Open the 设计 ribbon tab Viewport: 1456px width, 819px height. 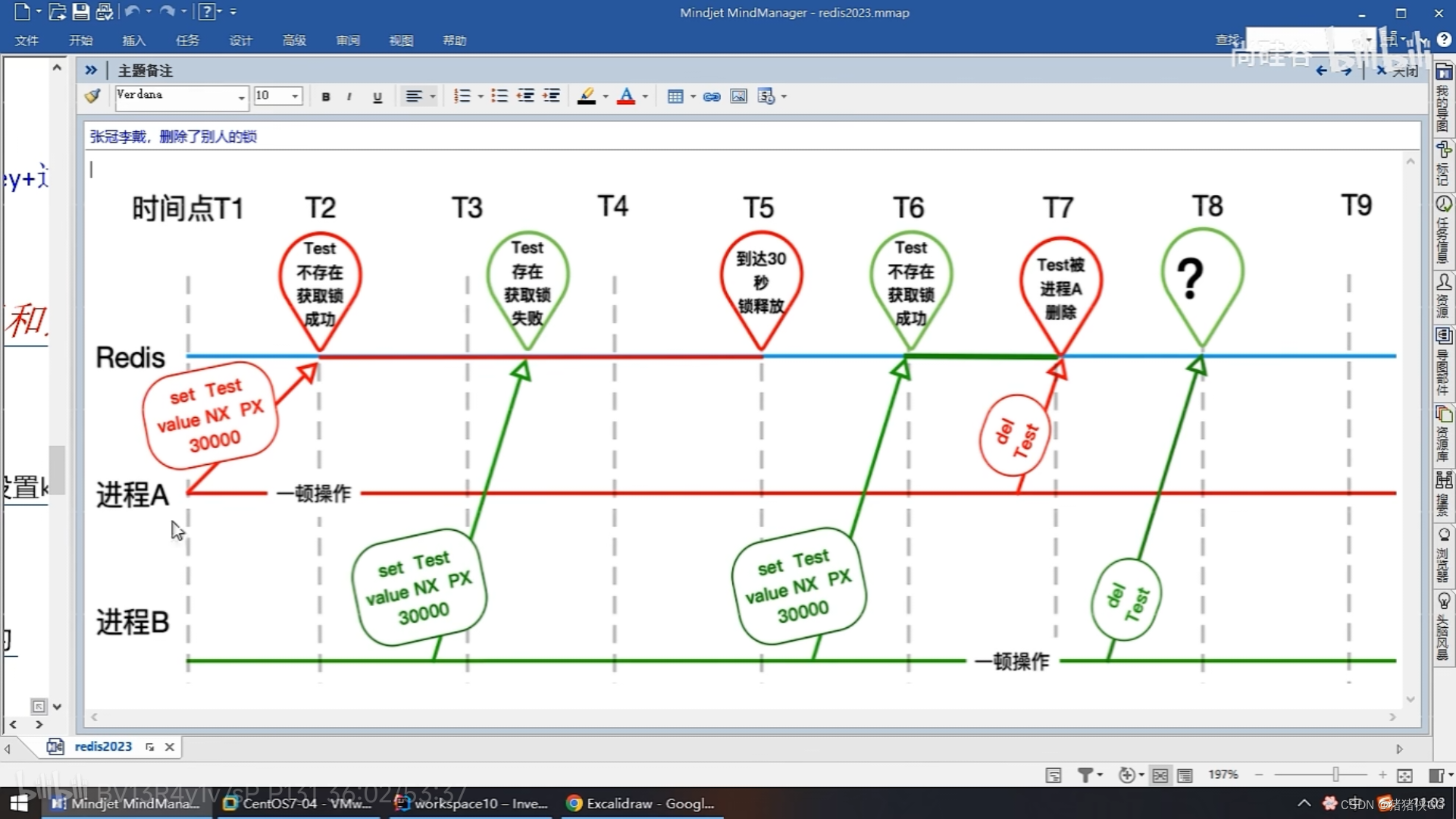click(x=240, y=40)
